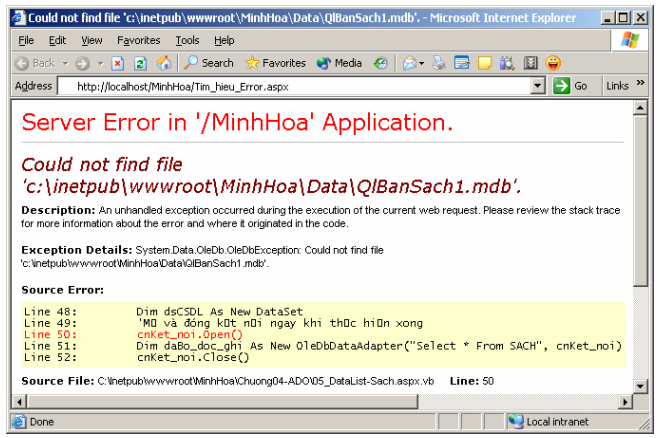Expand the Back button history arrow
This screenshot has height=438, width=660.
click(64, 62)
